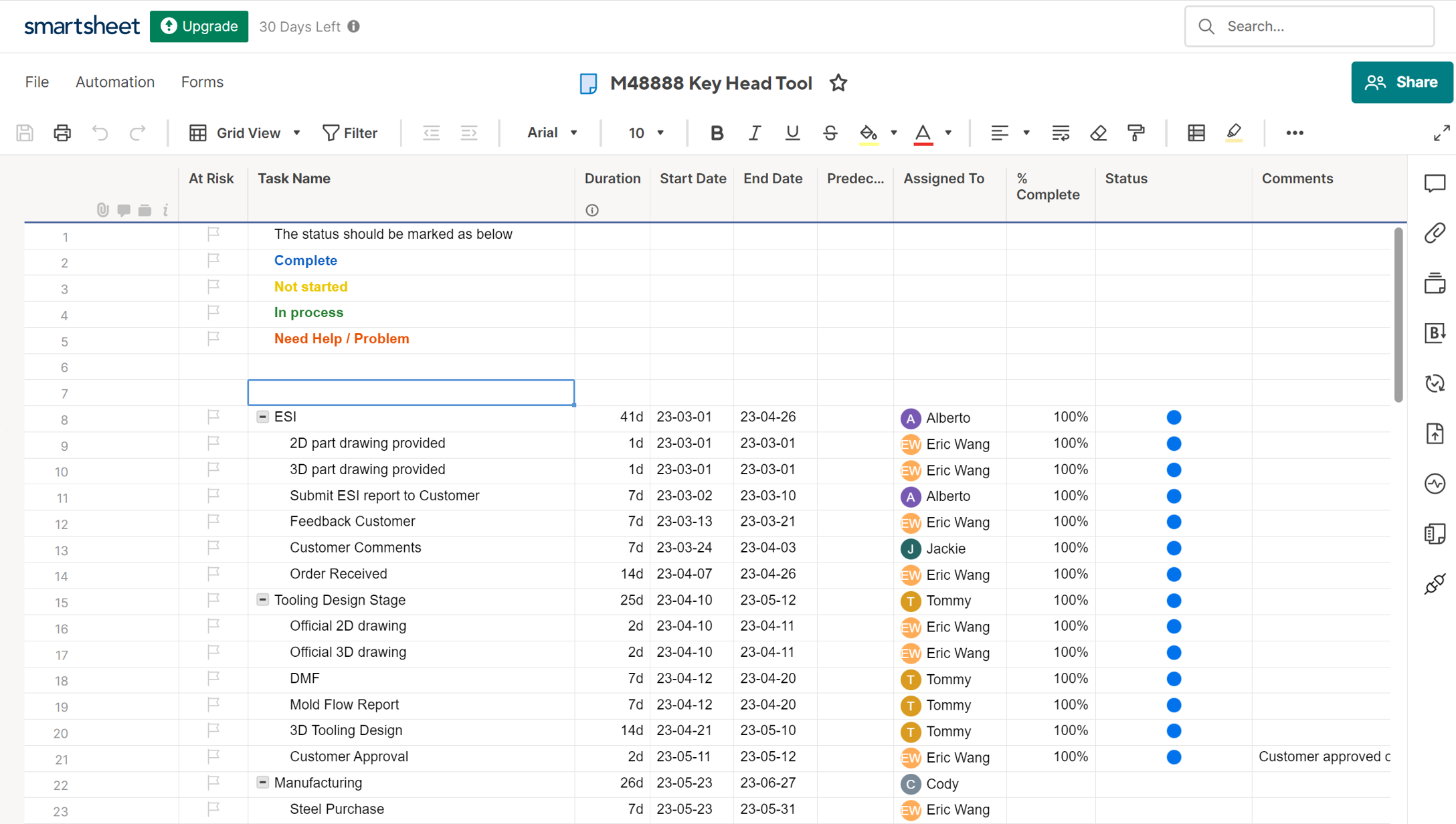
Task: Open the Publish panel icon
Action: point(1435,433)
